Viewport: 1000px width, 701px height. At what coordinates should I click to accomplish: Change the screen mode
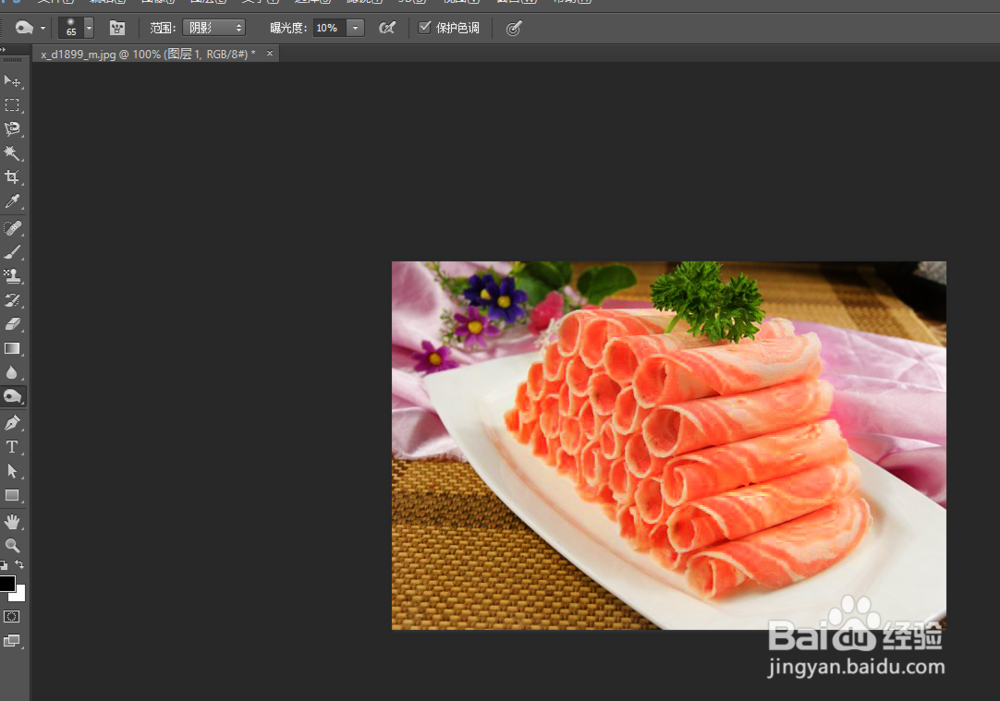tap(12, 641)
